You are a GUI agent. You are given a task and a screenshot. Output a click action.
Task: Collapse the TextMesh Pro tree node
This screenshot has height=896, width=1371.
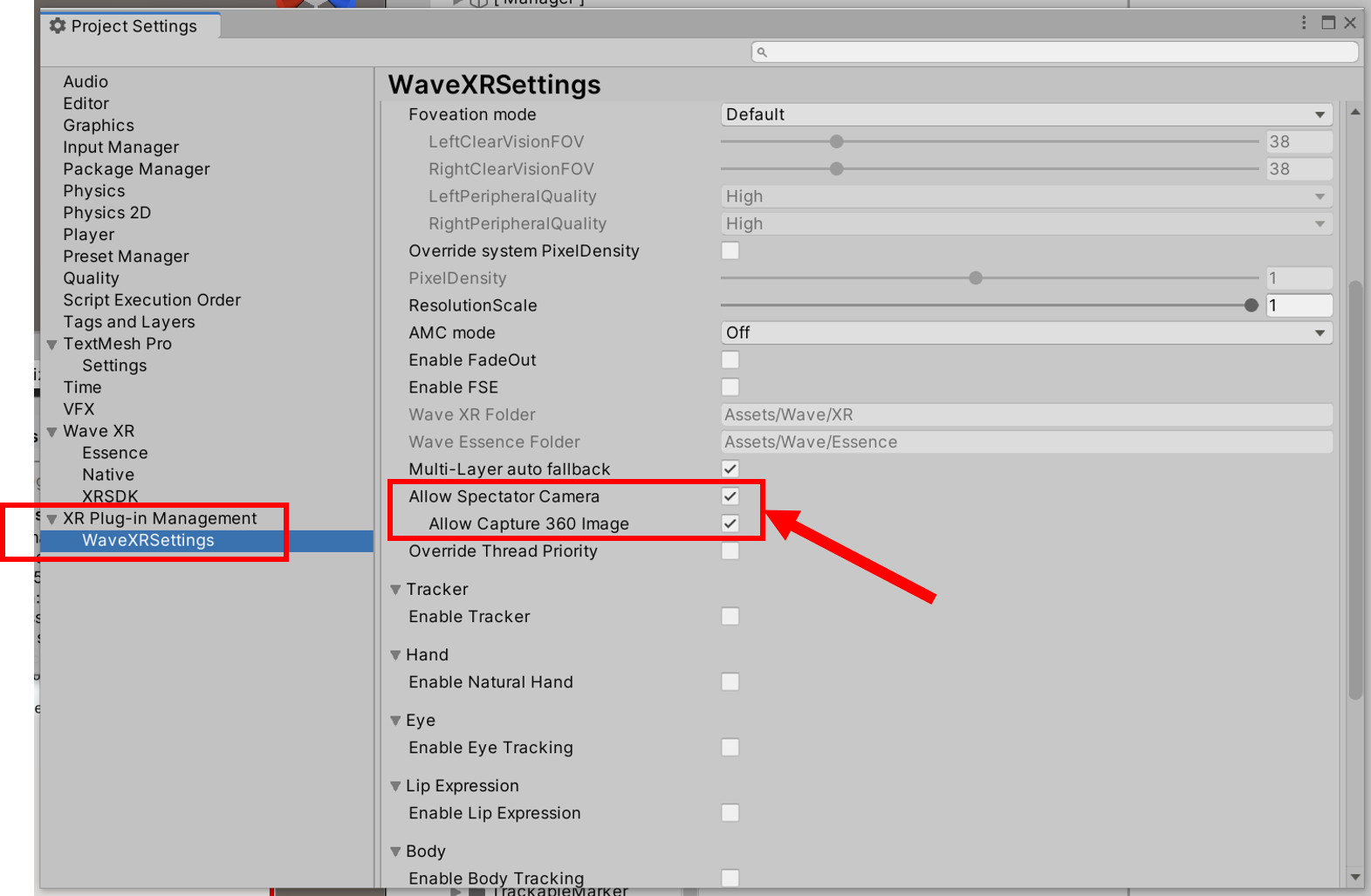coord(51,345)
